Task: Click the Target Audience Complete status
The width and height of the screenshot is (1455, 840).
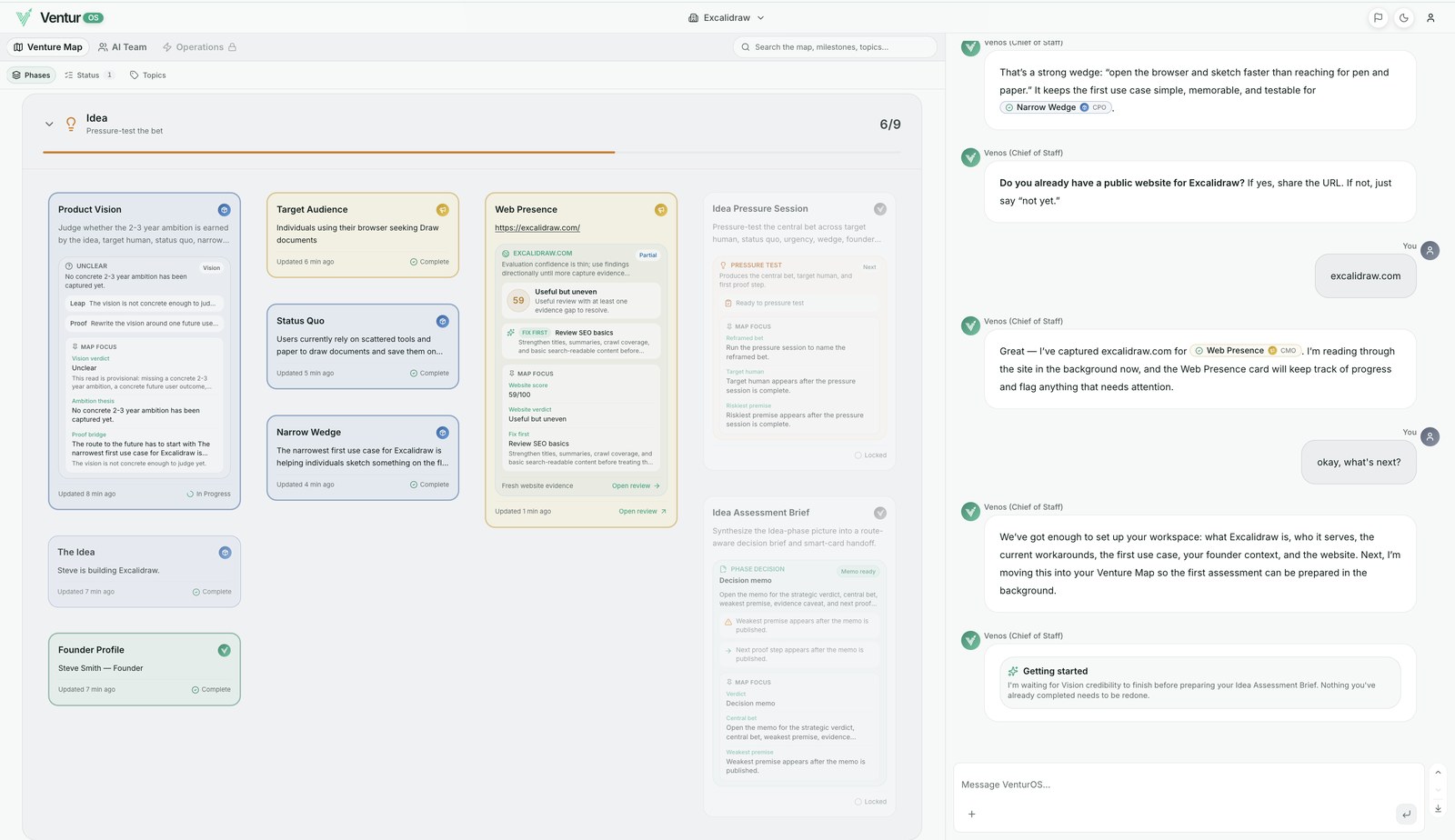Action: point(429,262)
